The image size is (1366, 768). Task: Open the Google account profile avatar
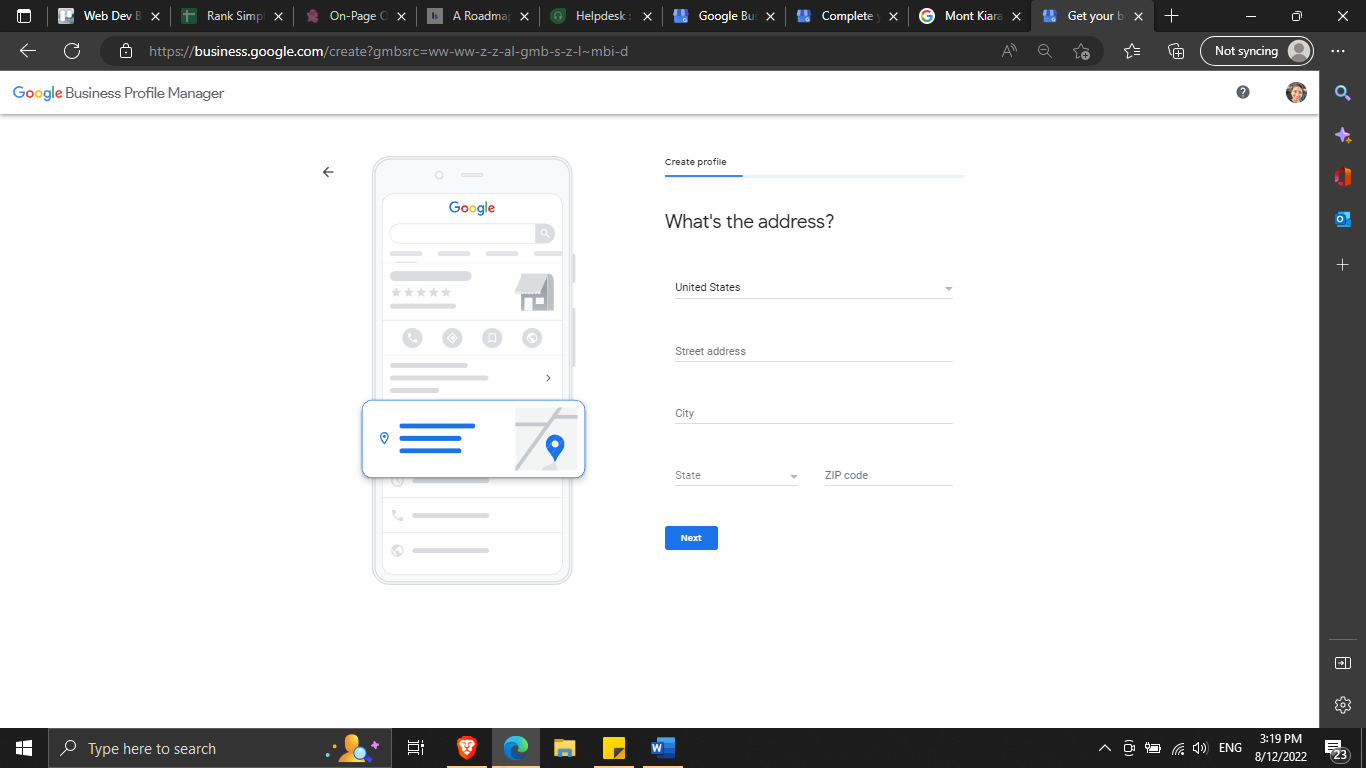click(x=1296, y=92)
